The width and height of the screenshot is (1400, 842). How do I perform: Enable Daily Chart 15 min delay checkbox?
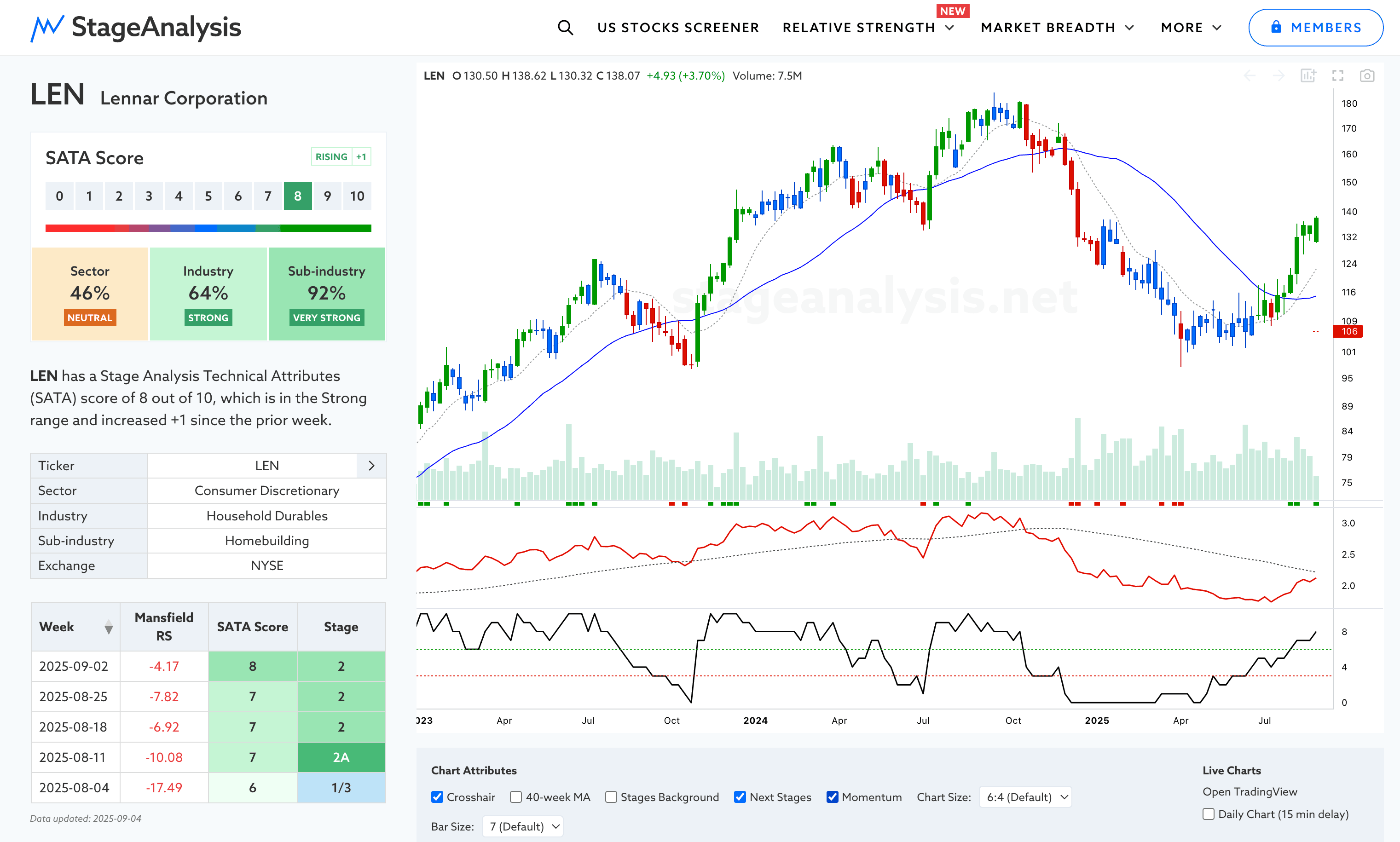click(1209, 814)
